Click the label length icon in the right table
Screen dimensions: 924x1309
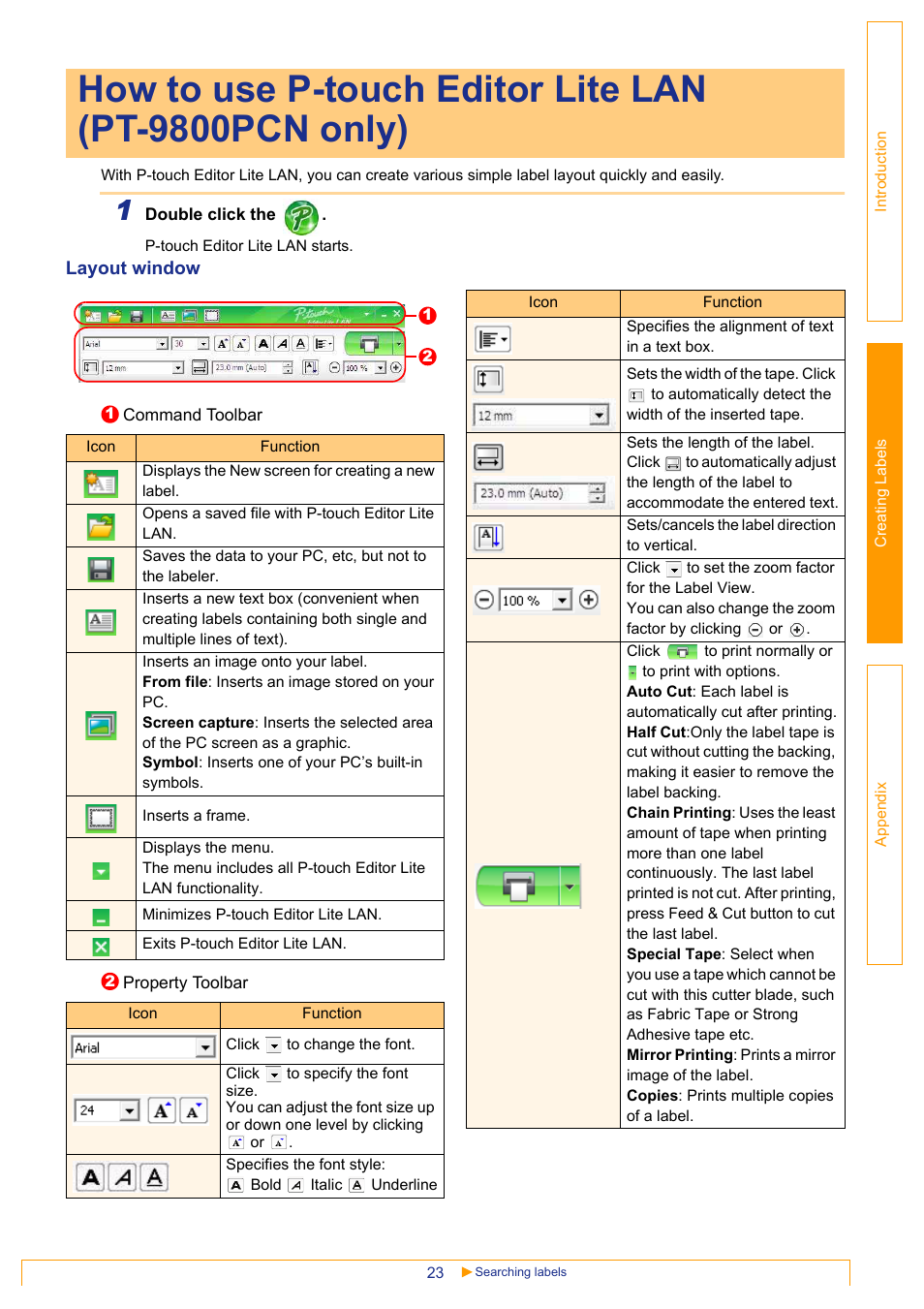(488, 456)
